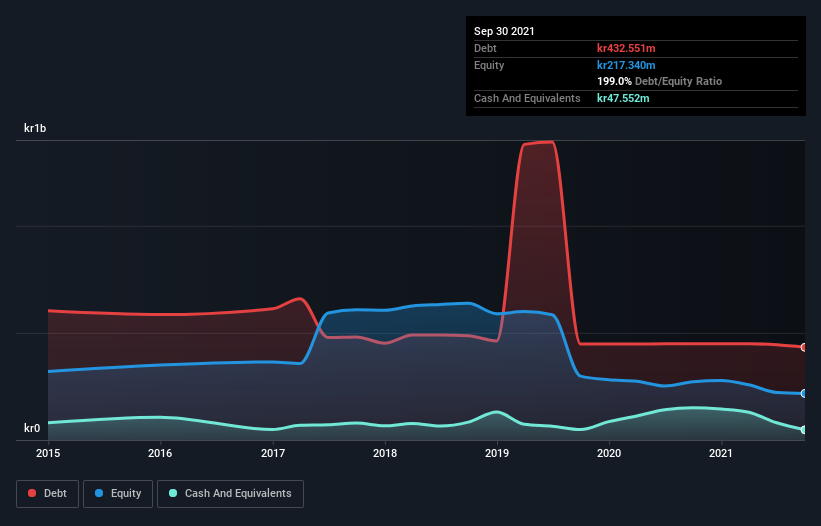Screen dimensions: 821x526
Task: Click the red Debt endpoint marker
Action: click(804, 347)
